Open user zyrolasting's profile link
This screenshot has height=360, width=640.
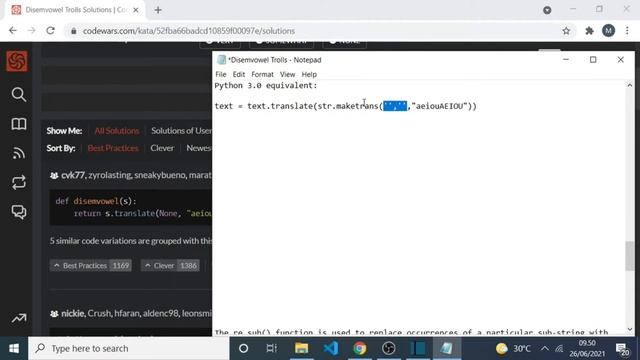click(109, 175)
